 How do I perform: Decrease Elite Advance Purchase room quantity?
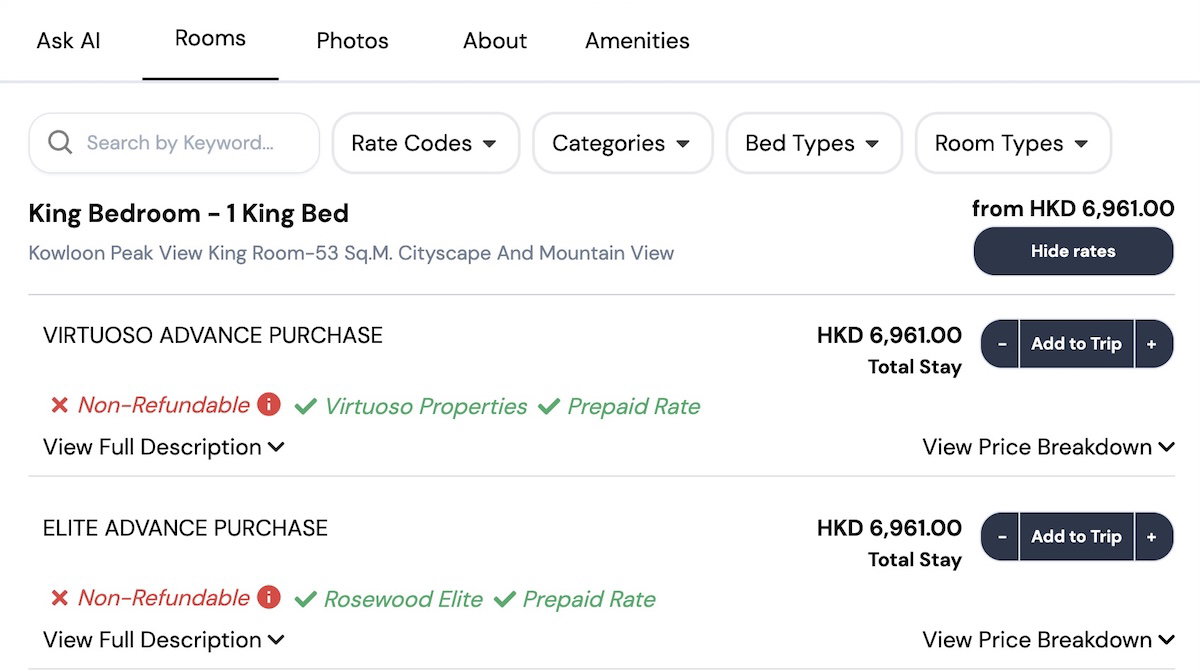(x=1001, y=537)
